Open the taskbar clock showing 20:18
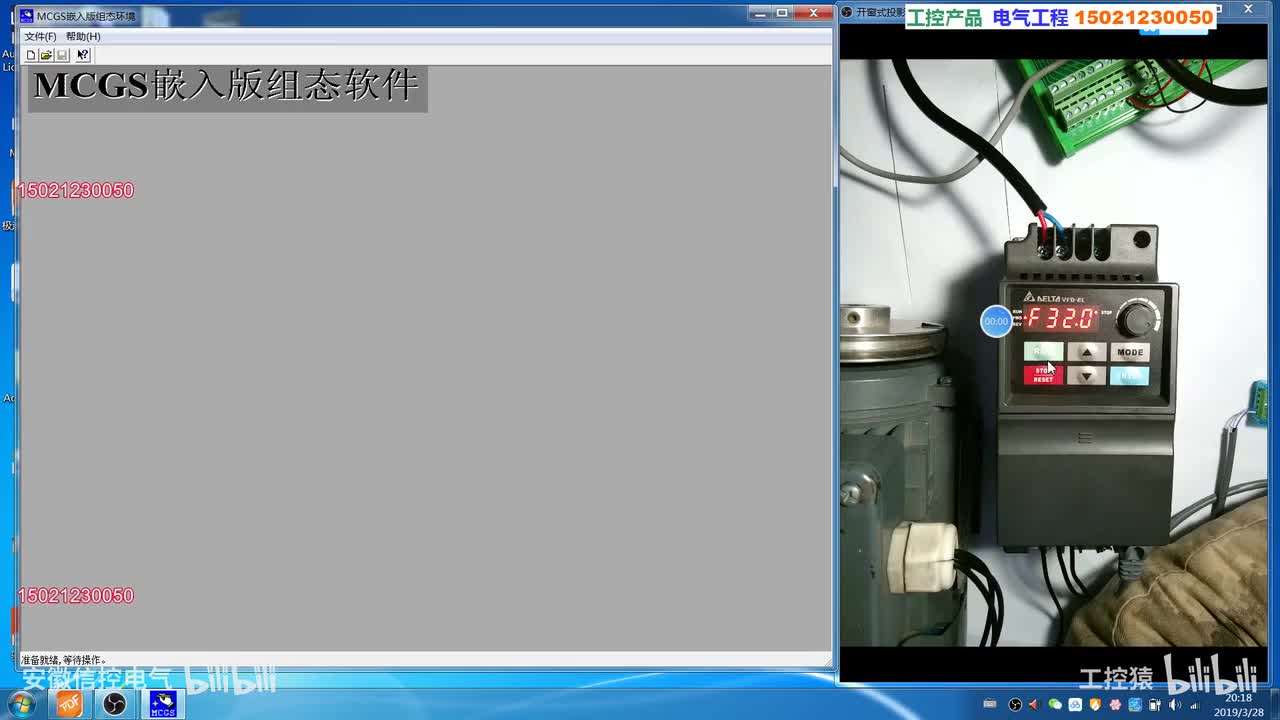The height and width of the screenshot is (720, 1280). coord(1239,705)
